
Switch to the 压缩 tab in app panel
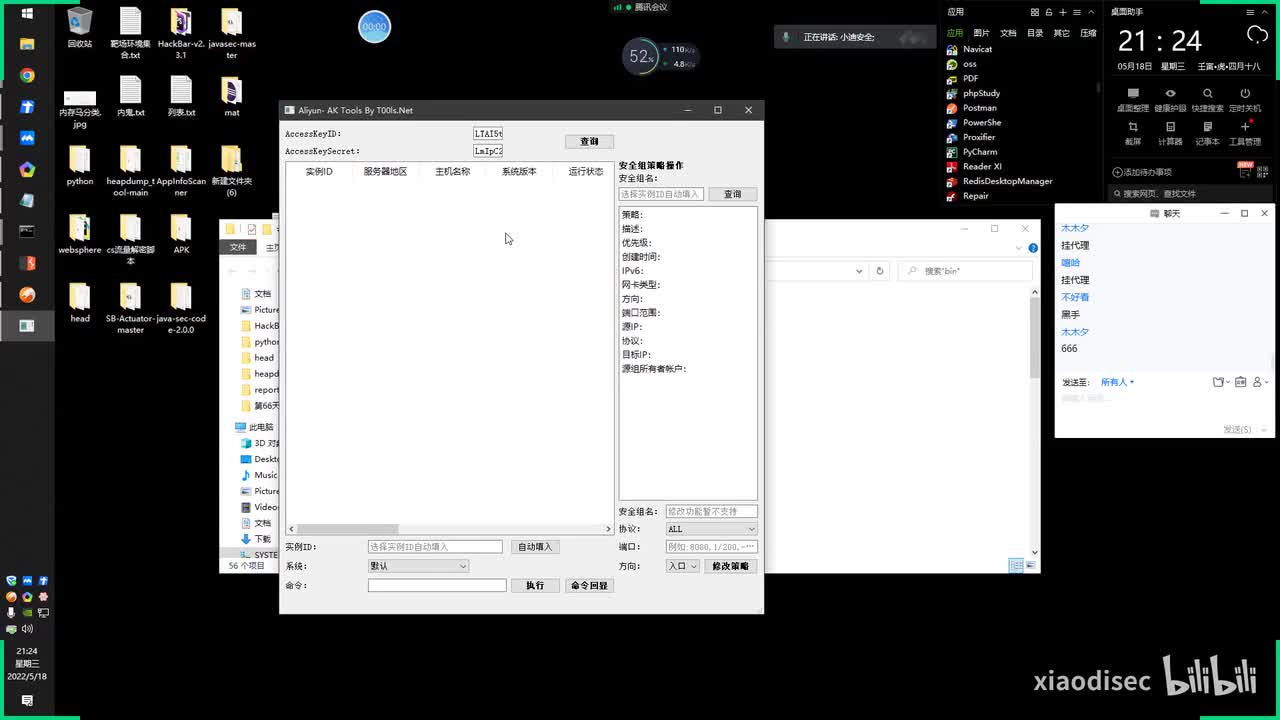point(1088,33)
